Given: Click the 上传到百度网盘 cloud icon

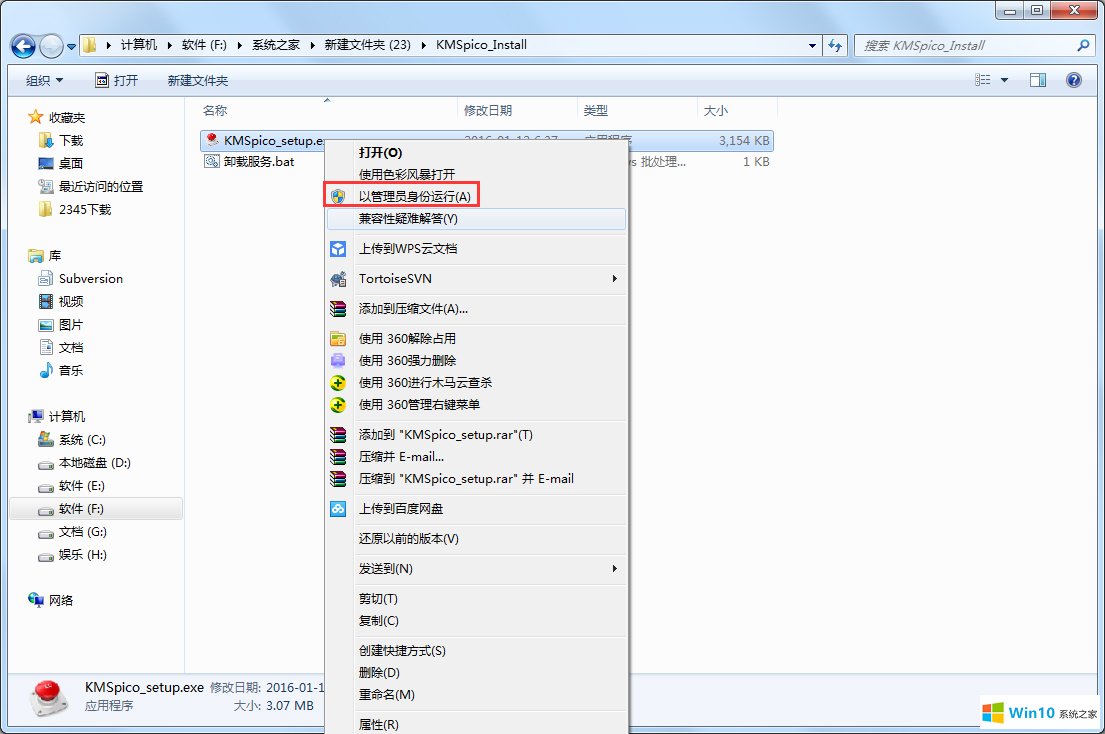Looking at the screenshot, I should [338, 509].
